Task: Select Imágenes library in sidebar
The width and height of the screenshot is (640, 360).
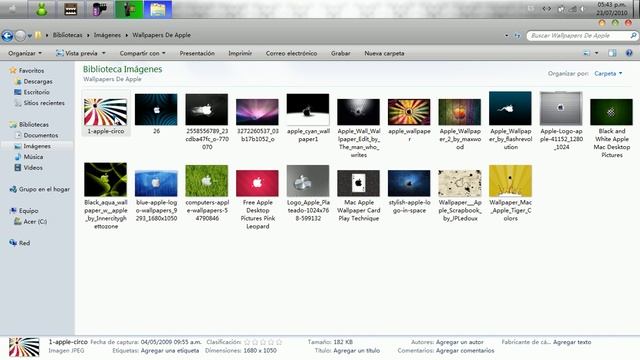Action: pyautogui.click(x=37, y=146)
